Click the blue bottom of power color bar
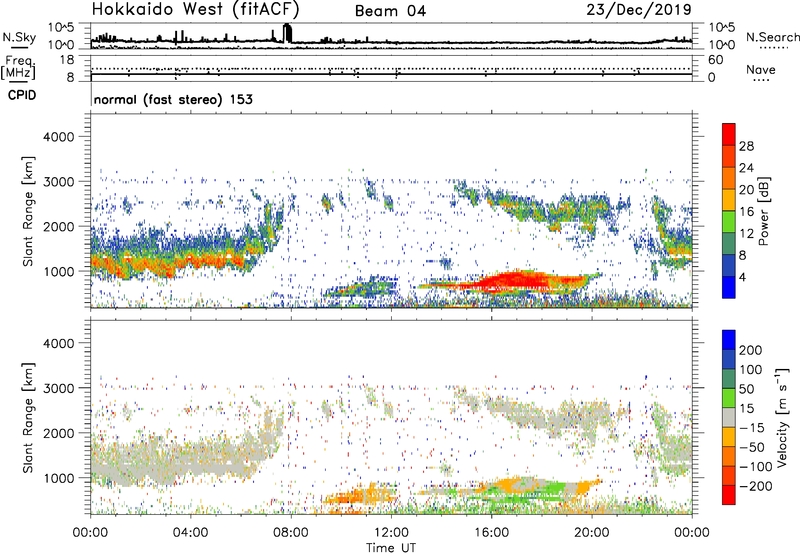The width and height of the screenshot is (800, 554). 729,287
